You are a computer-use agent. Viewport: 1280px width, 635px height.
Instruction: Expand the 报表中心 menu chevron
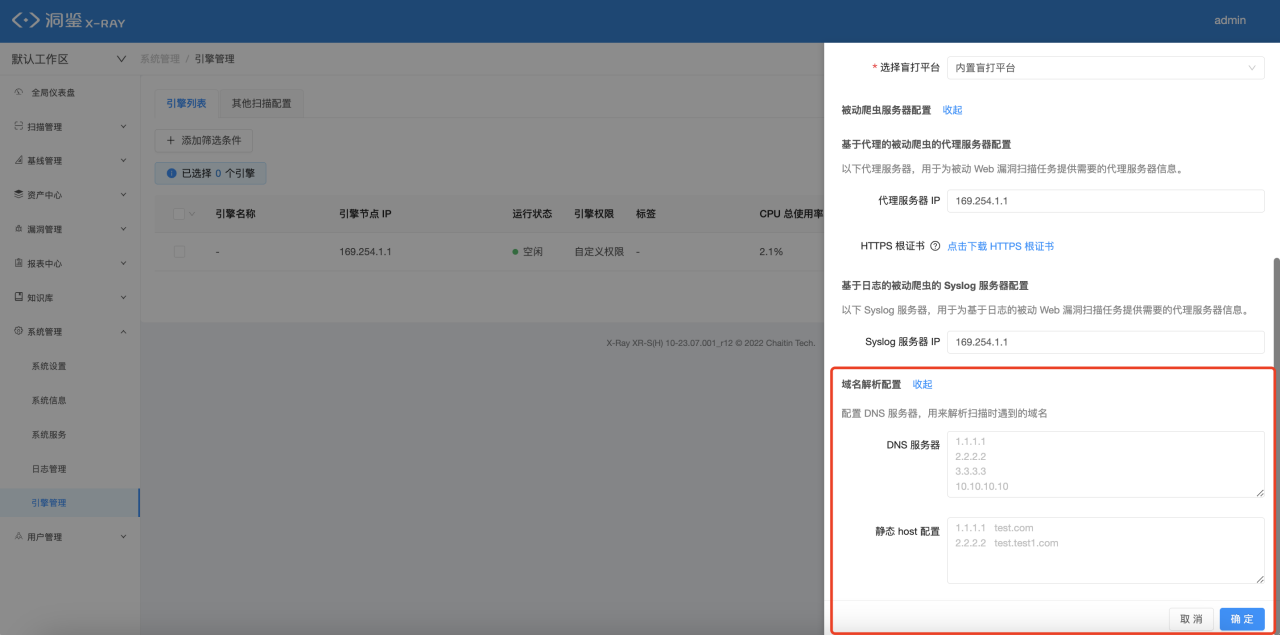tap(123, 263)
